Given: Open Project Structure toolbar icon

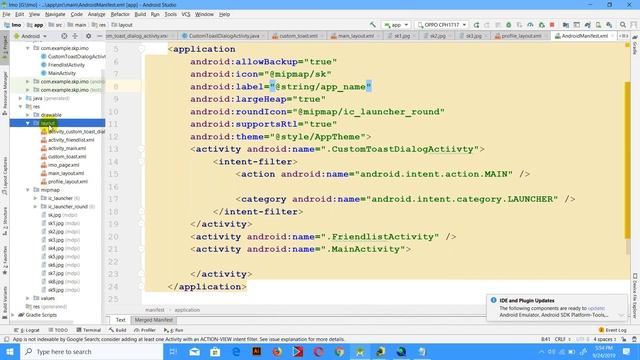Looking at the screenshot, I should click(x=566, y=25).
